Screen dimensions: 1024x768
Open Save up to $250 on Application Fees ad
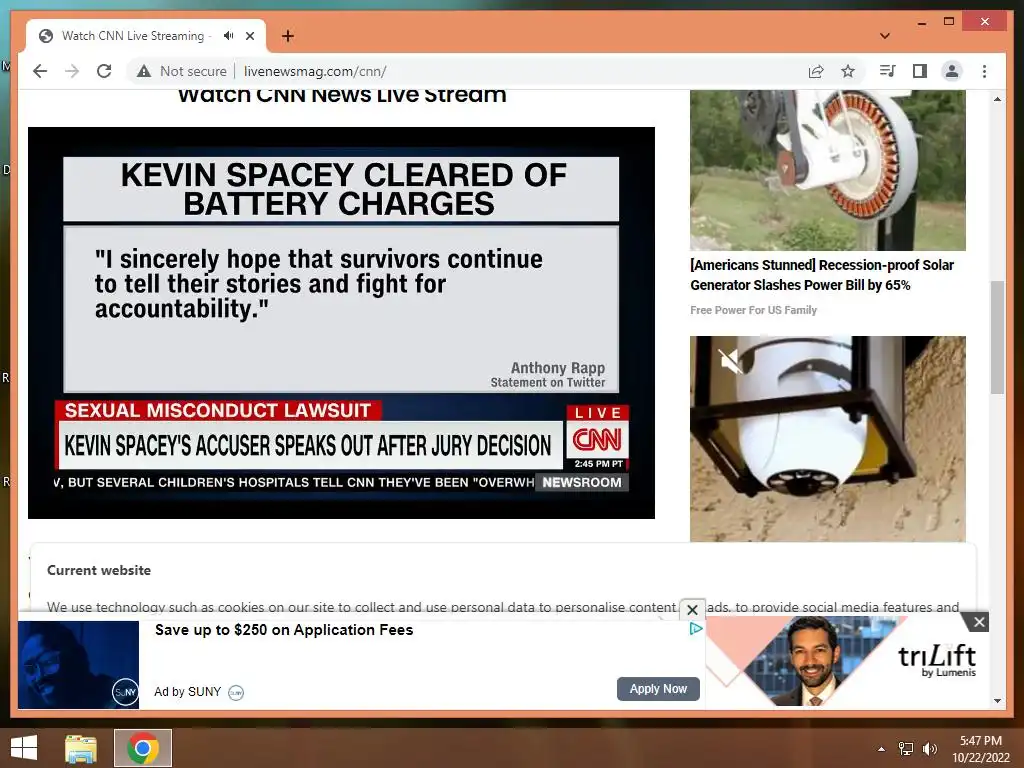point(284,630)
